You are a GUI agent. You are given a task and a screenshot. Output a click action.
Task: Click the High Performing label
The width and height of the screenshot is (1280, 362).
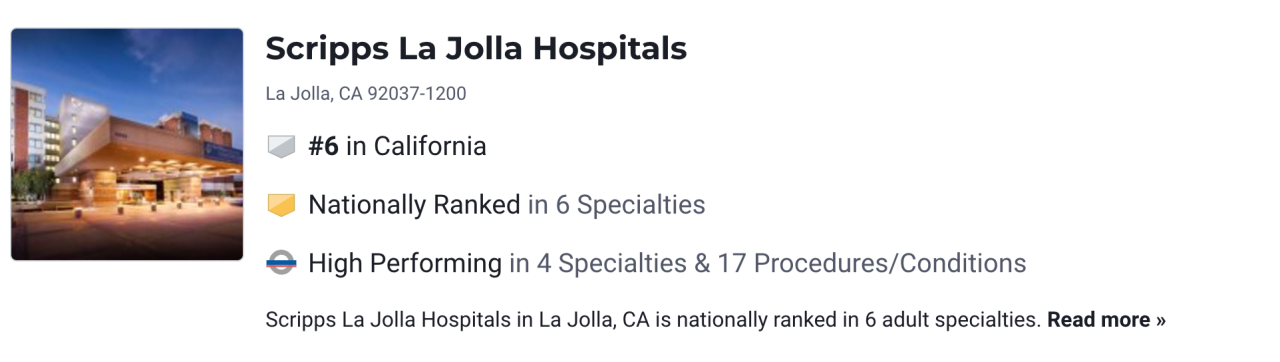tap(405, 264)
